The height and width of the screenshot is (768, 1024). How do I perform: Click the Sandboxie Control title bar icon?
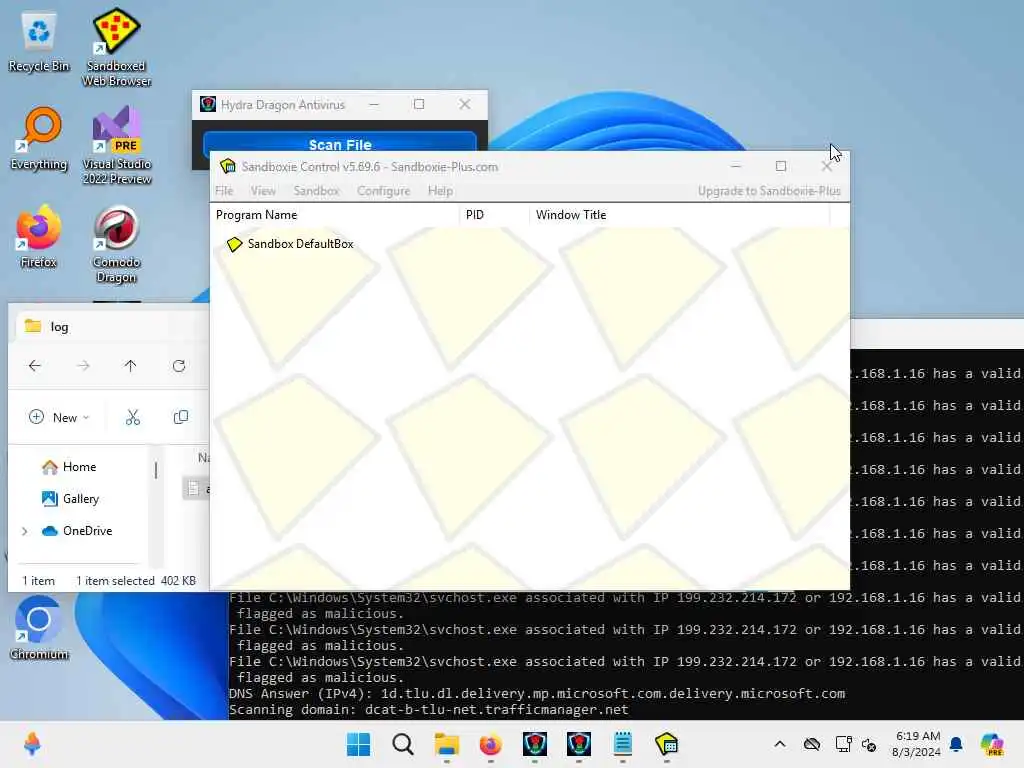point(227,167)
